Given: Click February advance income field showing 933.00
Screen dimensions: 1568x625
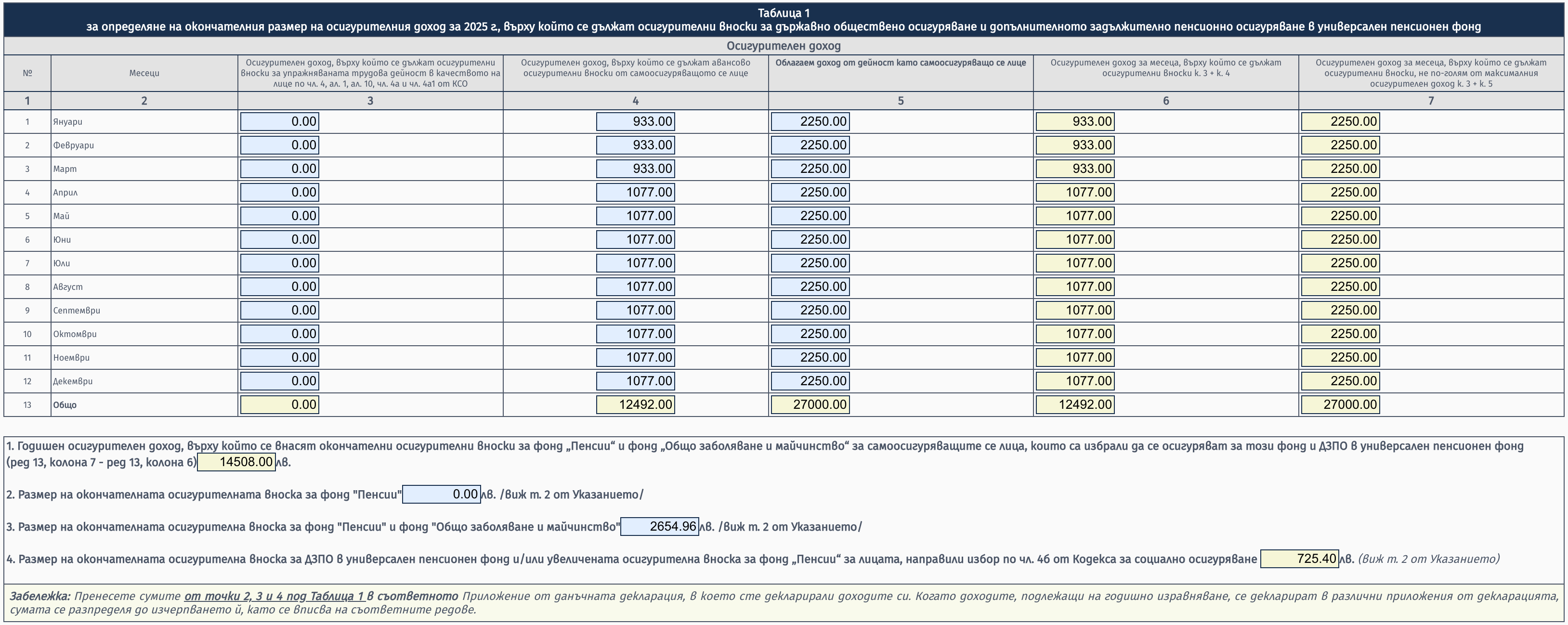Looking at the screenshot, I should [x=635, y=145].
